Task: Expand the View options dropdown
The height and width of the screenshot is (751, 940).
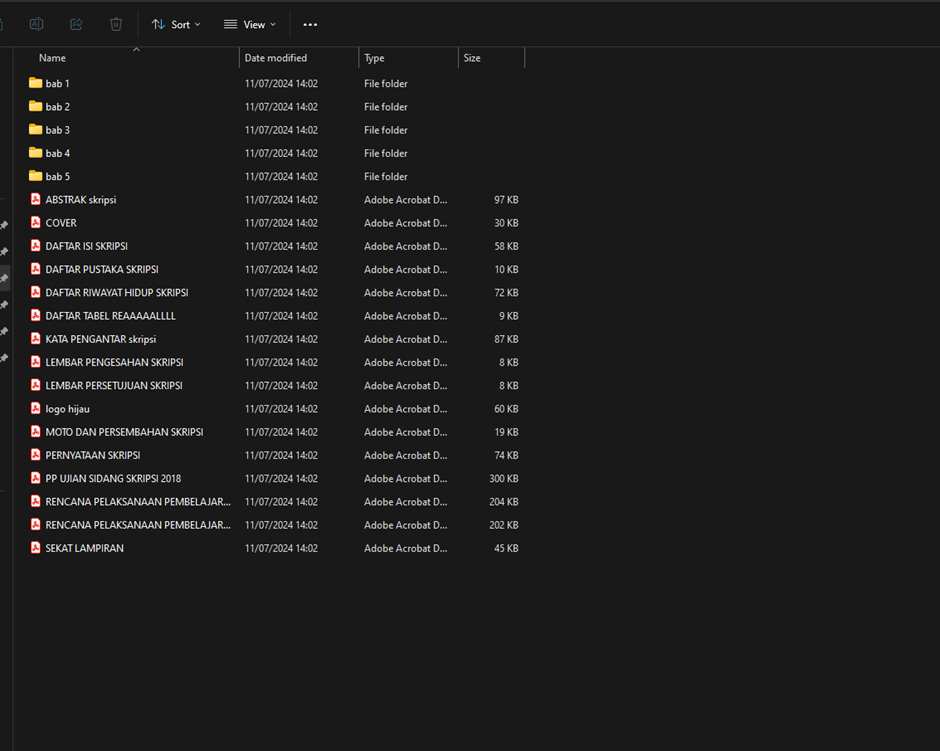Action: click(250, 24)
